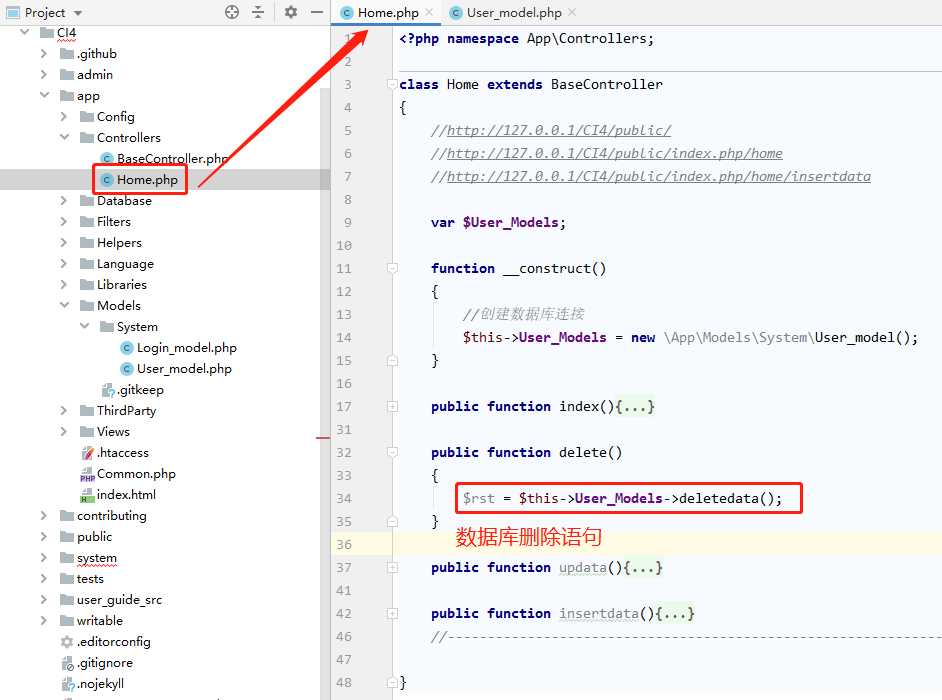942x700 pixels.
Task: Collapse the Models folder
Action: coord(64,305)
